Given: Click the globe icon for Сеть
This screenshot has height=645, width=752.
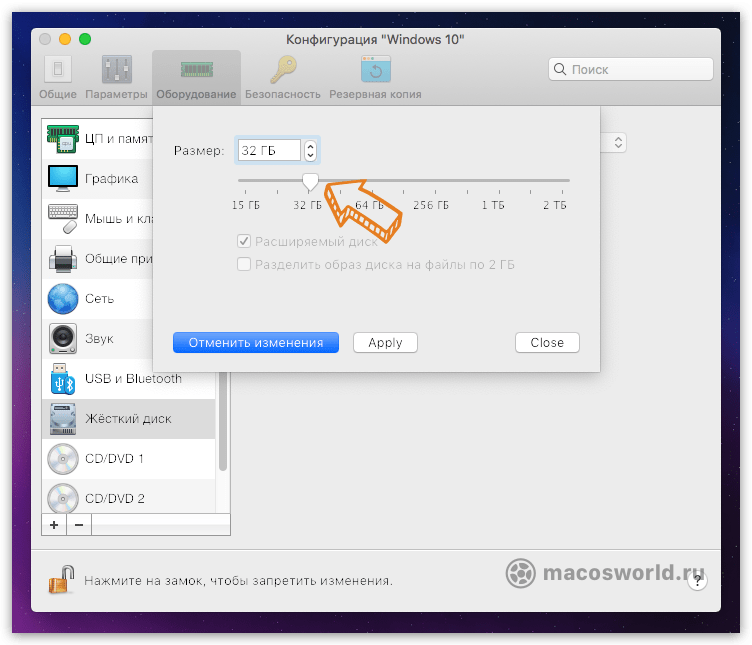Looking at the screenshot, I should 63,299.
